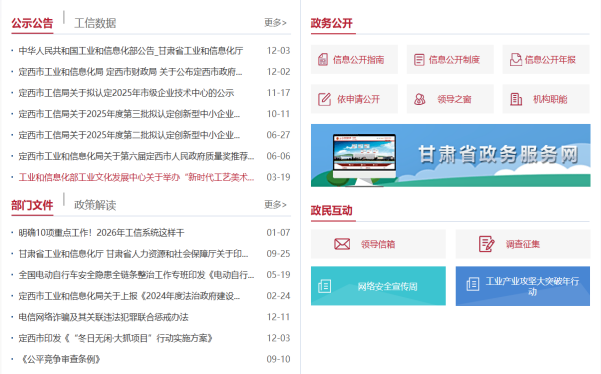Click date 03-19 beside the red notice
601x374 pixels.
pyautogui.click(x=278, y=177)
